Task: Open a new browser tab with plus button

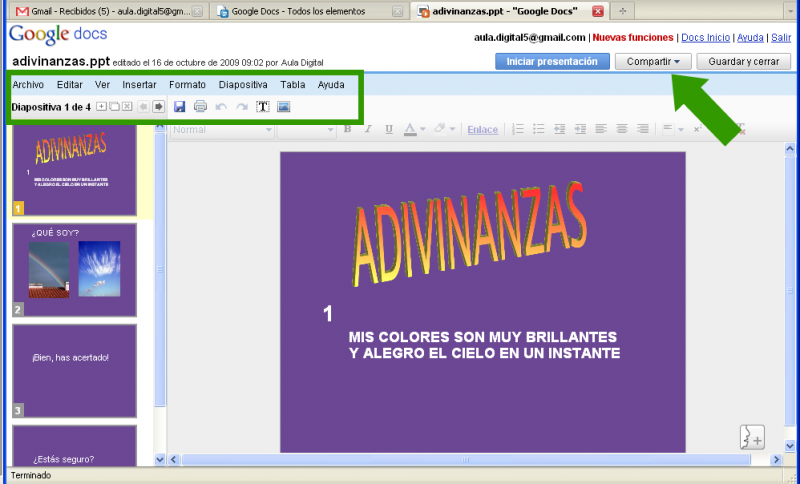Action: point(622,11)
